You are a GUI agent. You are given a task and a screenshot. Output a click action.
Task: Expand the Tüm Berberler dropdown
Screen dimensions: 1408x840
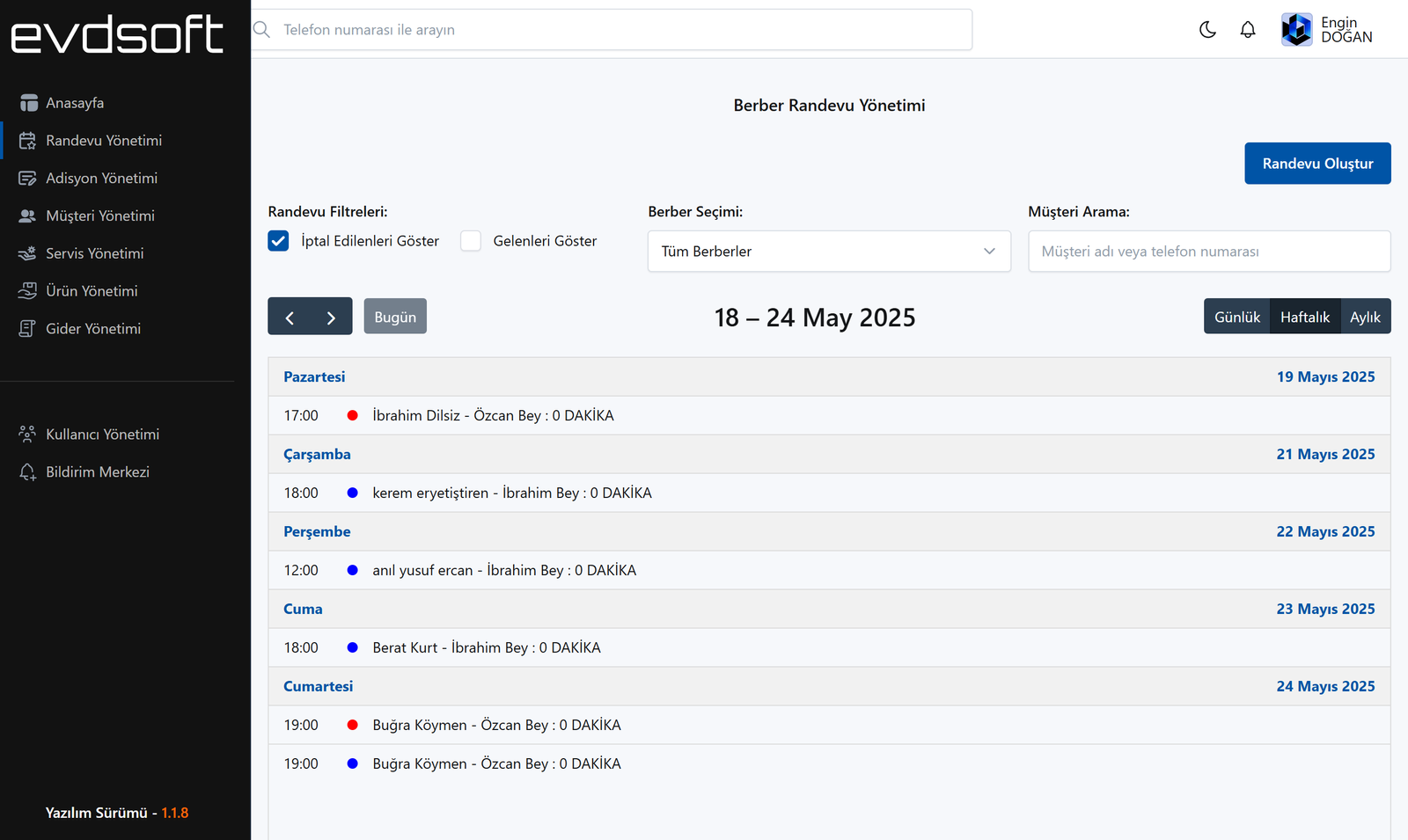pyautogui.click(x=829, y=252)
